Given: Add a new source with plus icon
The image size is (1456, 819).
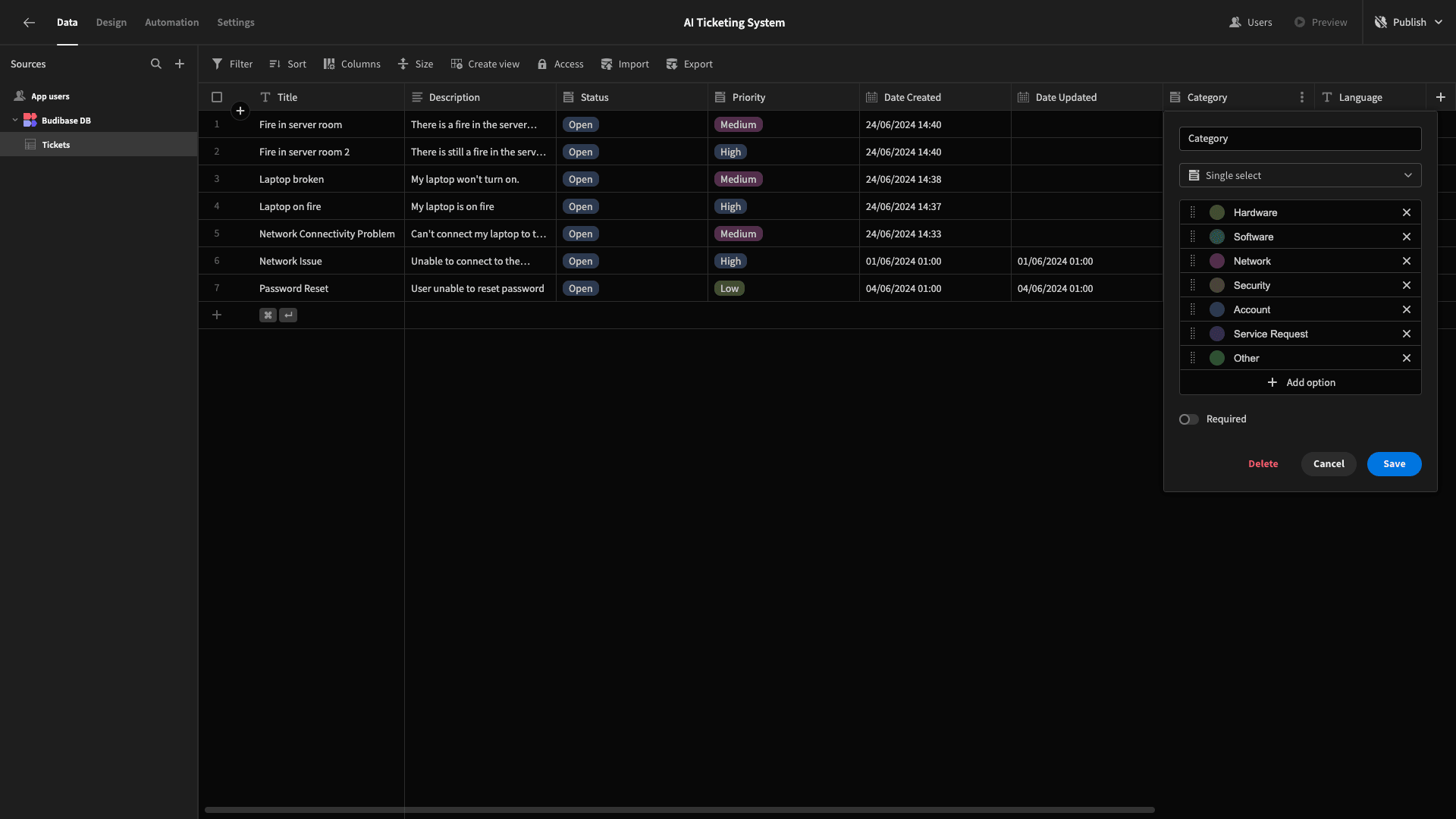Looking at the screenshot, I should click(x=180, y=64).
